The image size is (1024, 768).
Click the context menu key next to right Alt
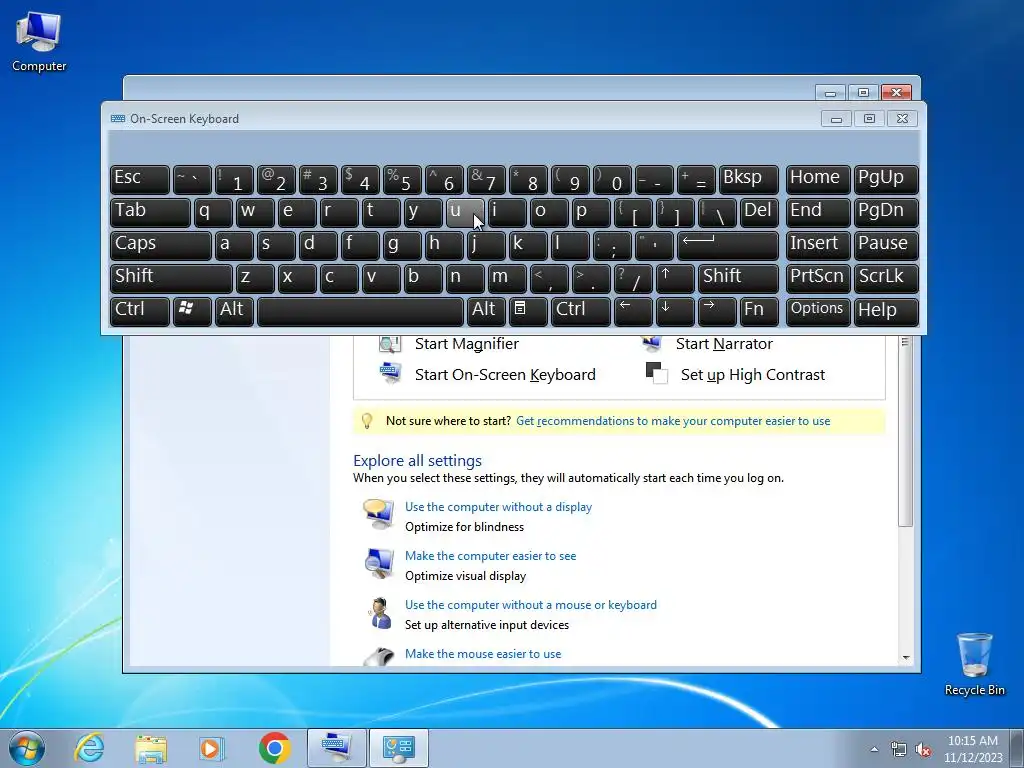(x=528, y=310)
